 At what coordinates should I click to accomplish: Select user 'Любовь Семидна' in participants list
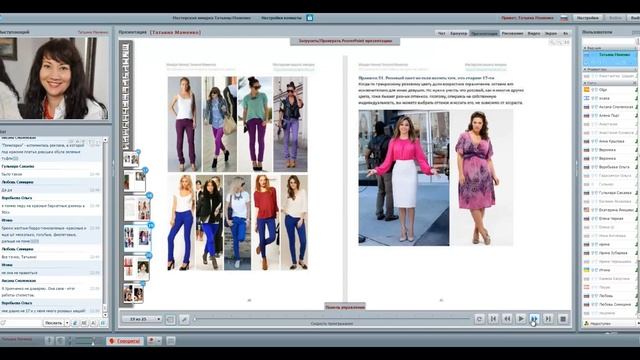(x=609, y=304)
